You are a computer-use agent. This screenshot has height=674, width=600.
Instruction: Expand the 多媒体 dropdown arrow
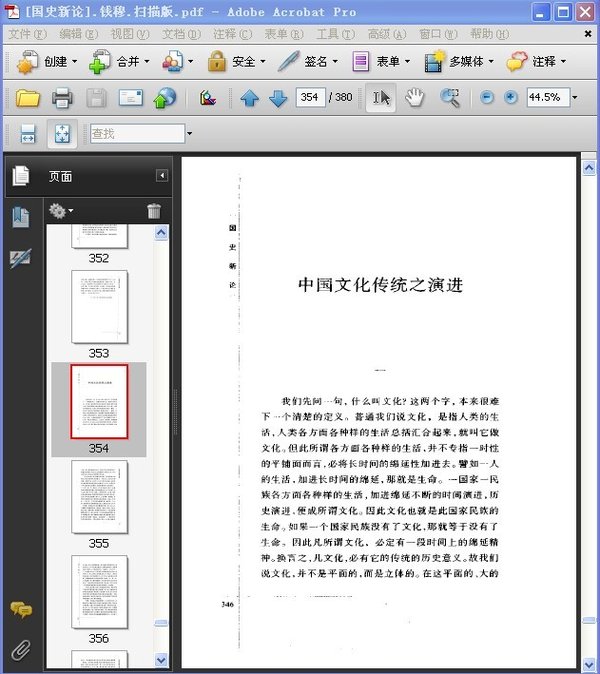click(x=490, y=62)
